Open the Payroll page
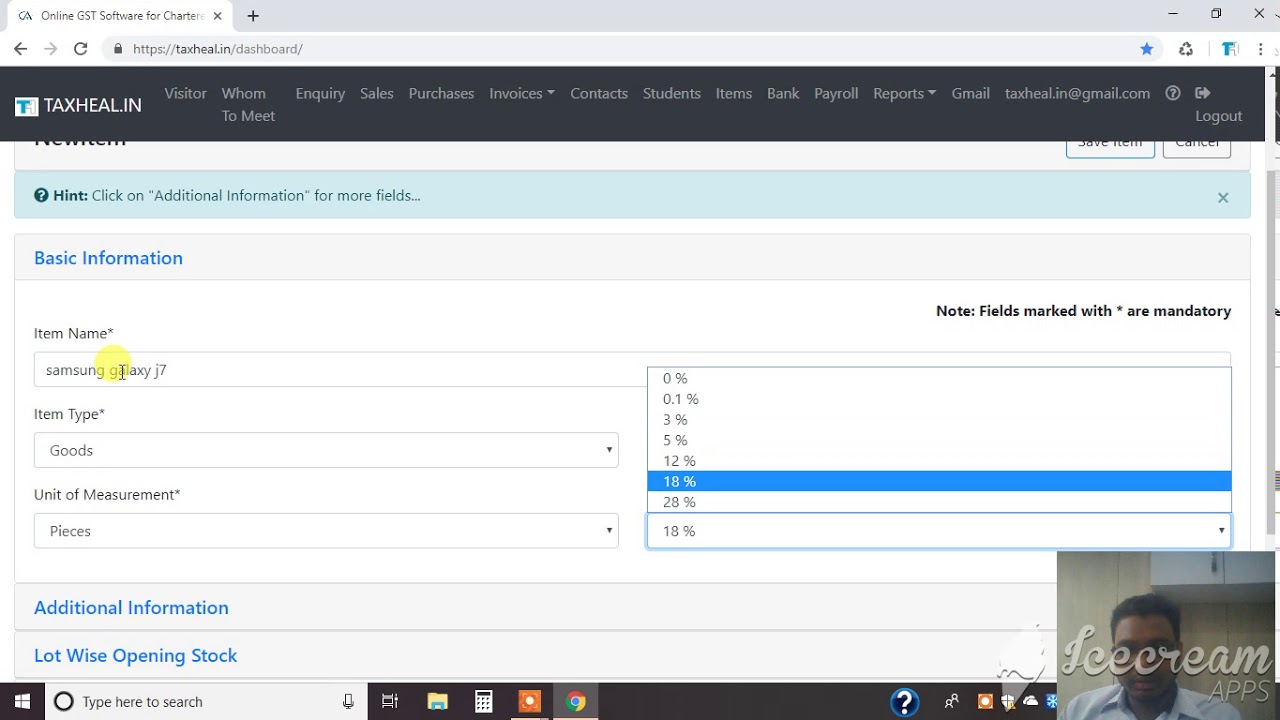Image resolution: width=1280 pixels, height=720 pixels. (836, 93)
